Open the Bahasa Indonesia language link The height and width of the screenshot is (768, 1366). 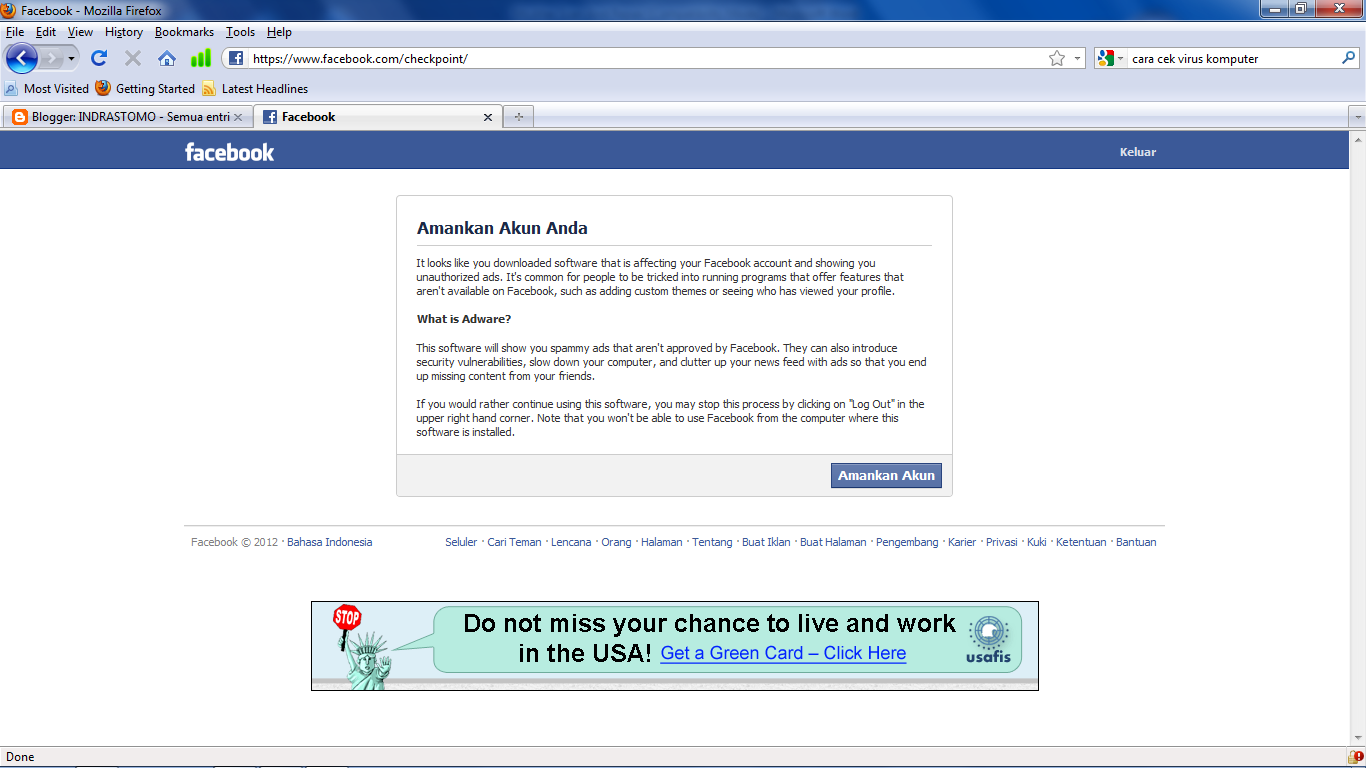coord(329,542)
